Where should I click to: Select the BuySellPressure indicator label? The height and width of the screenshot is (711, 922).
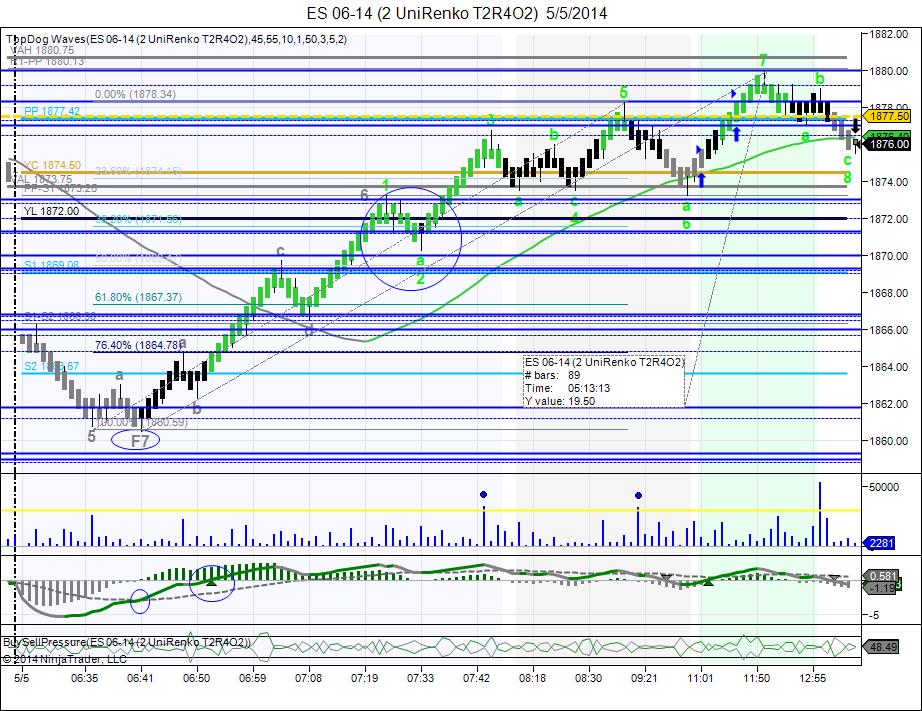[x=127, y=642]
